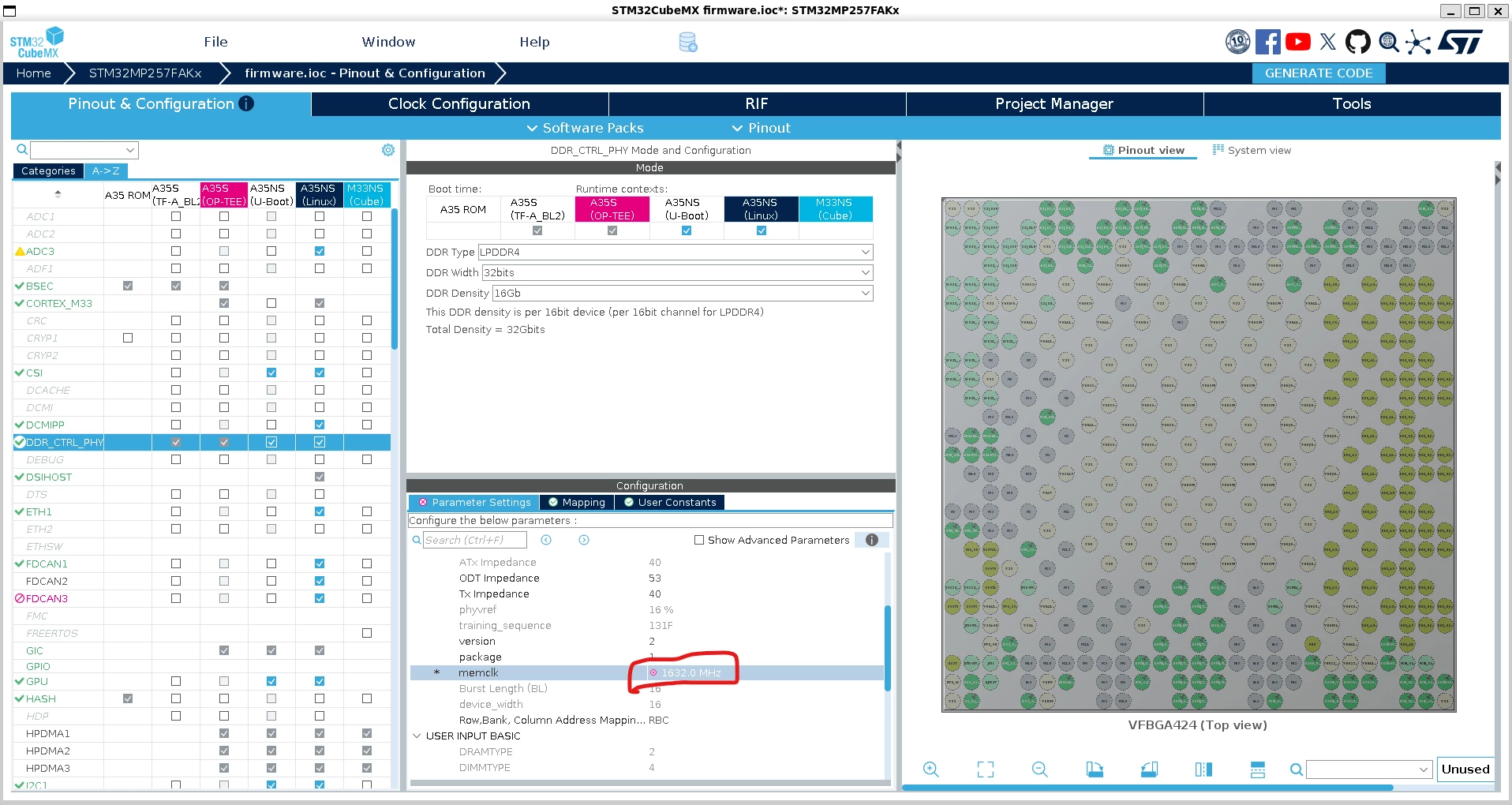Open the Window menu
The width and height of the screenshot is (1512, 805).
click(x=388, y=42)
